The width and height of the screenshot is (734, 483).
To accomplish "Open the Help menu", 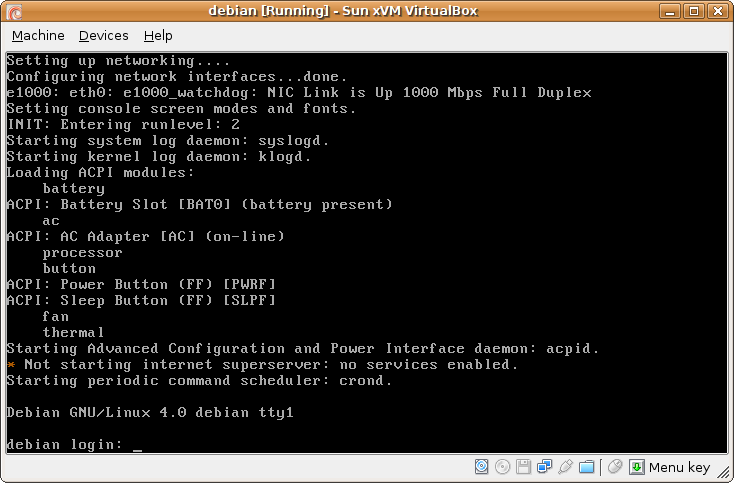I will pos(158,36).
